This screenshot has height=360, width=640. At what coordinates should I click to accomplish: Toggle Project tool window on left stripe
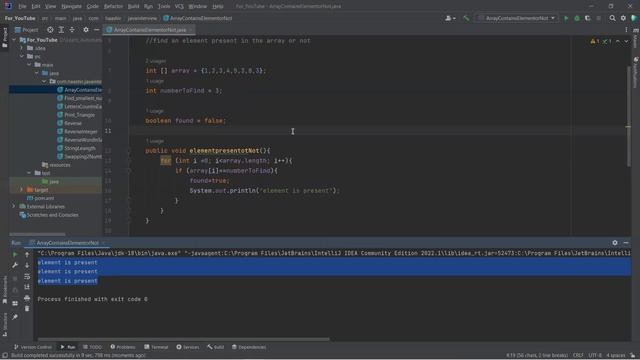(x=4, y=38)
